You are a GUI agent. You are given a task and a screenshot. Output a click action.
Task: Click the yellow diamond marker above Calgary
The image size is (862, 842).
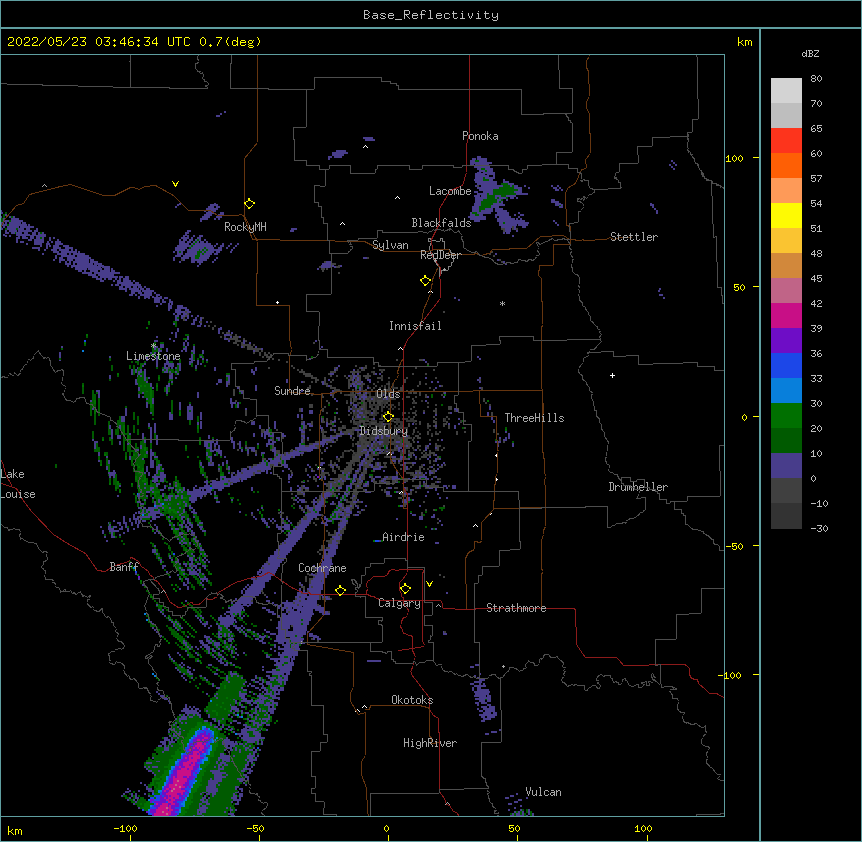pos(405,589)
